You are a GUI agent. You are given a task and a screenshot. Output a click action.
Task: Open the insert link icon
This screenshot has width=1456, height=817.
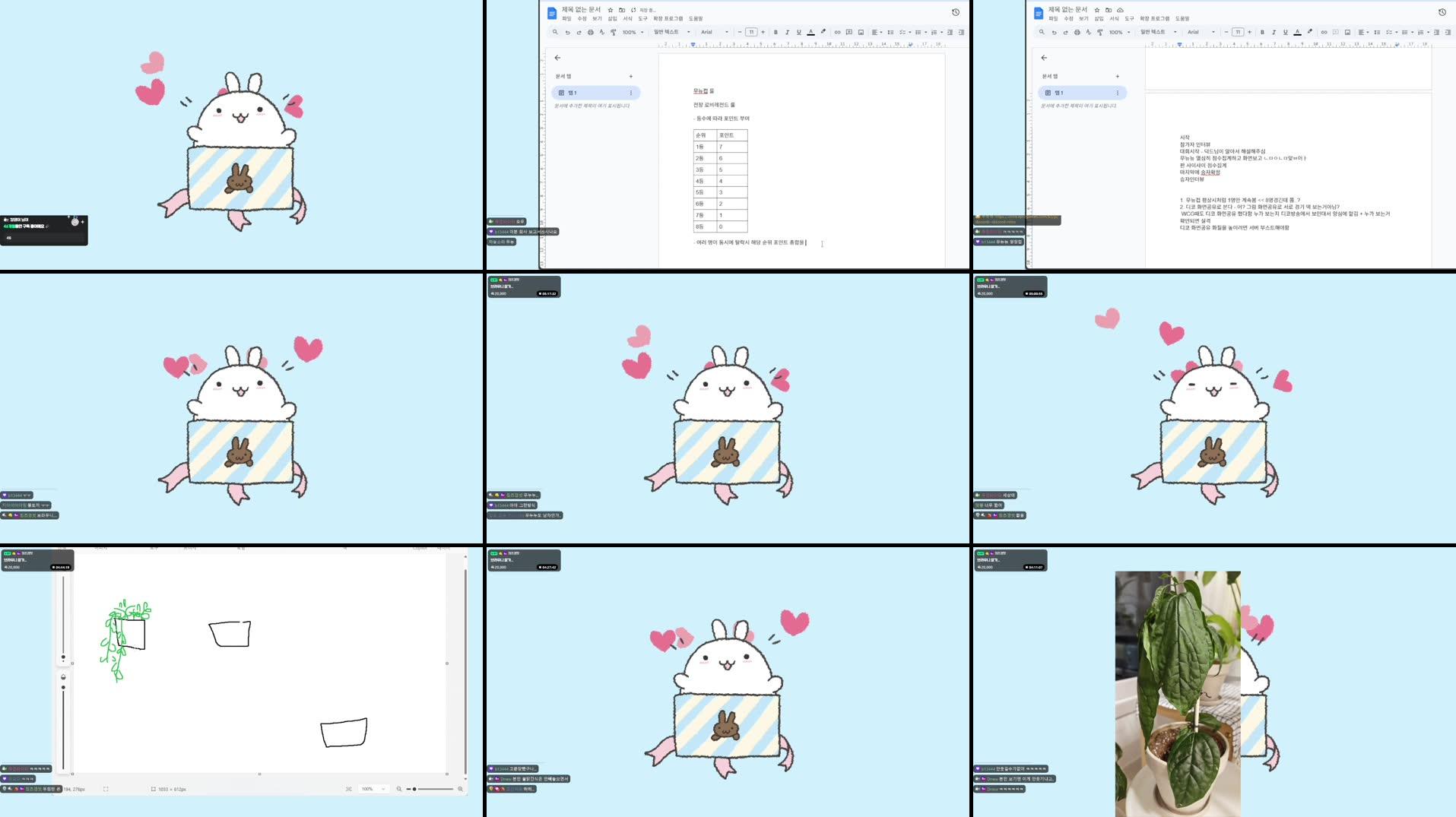click(x=837, y=32)
